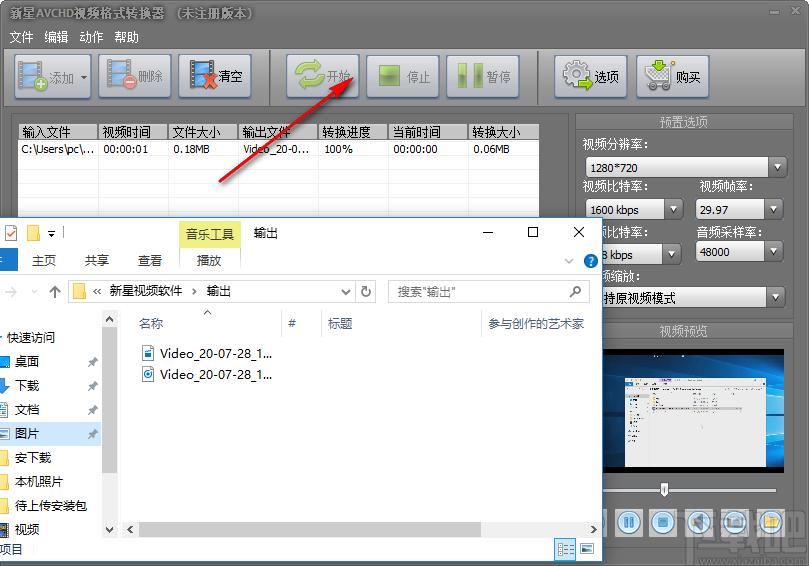The image size is (809, 566).
Task: Click the preview open folder icon
Action: pos(771,522)
